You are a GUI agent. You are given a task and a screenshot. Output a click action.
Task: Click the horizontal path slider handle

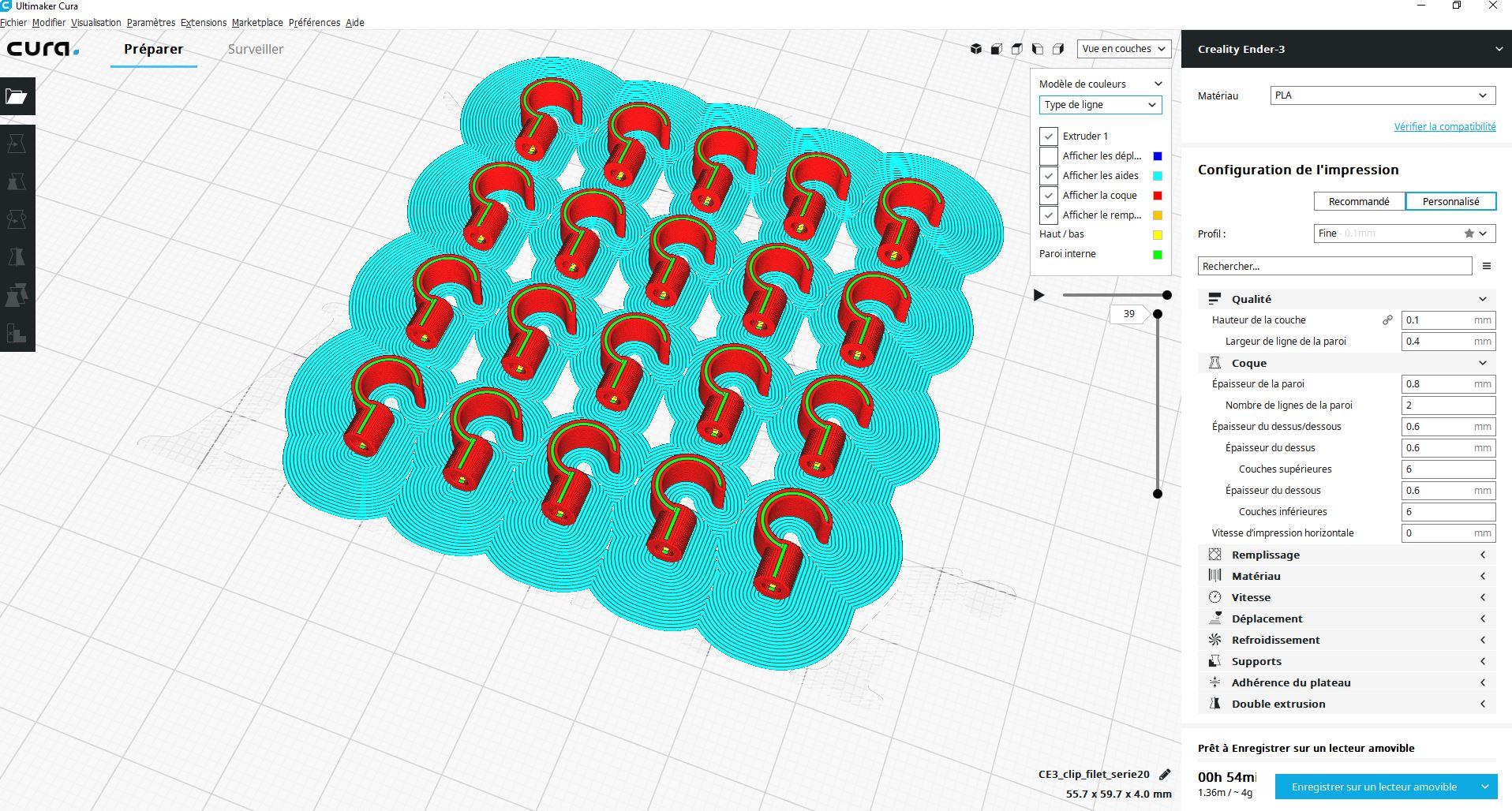click(1167, 295)
